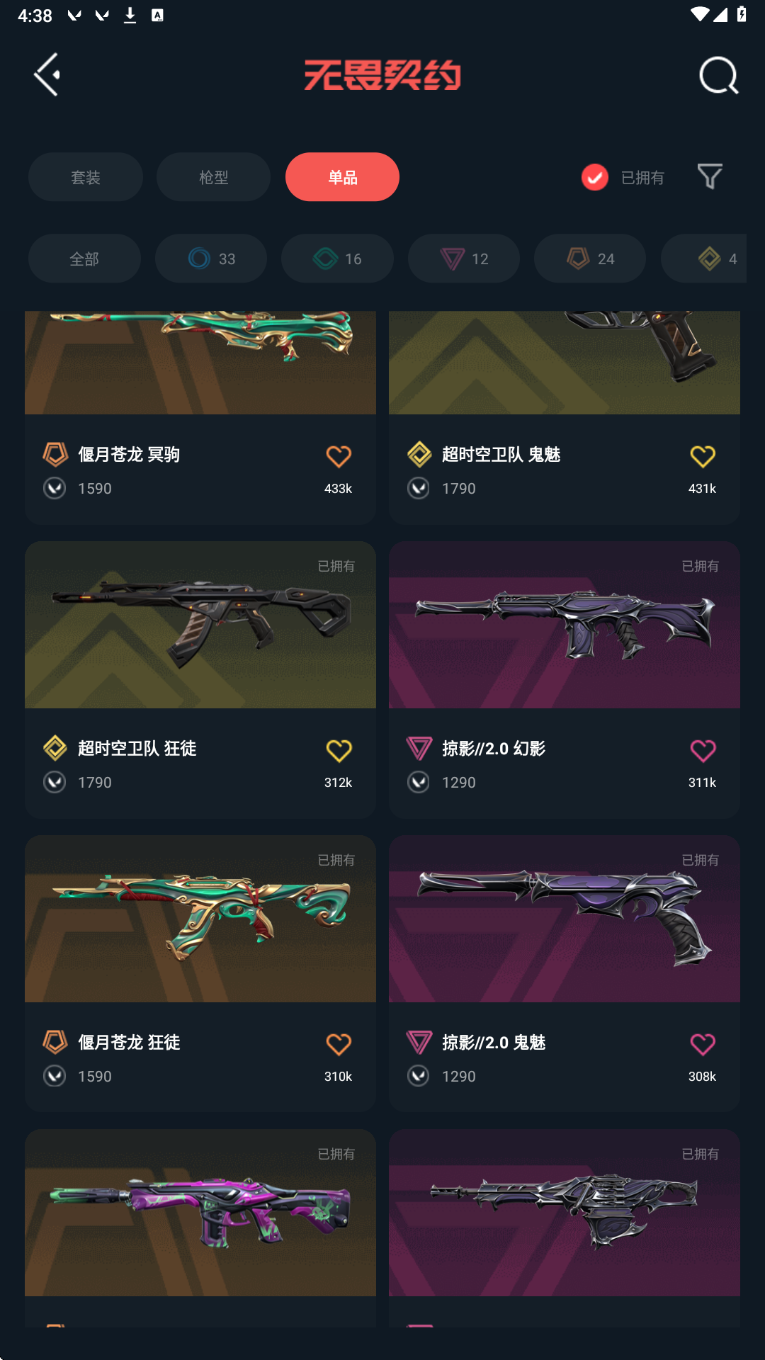The height and width of the screenshot is (1360, 765).
Task: Tap the heart on 掠影//2.0 鬼魅
Action: (703, 1044)
